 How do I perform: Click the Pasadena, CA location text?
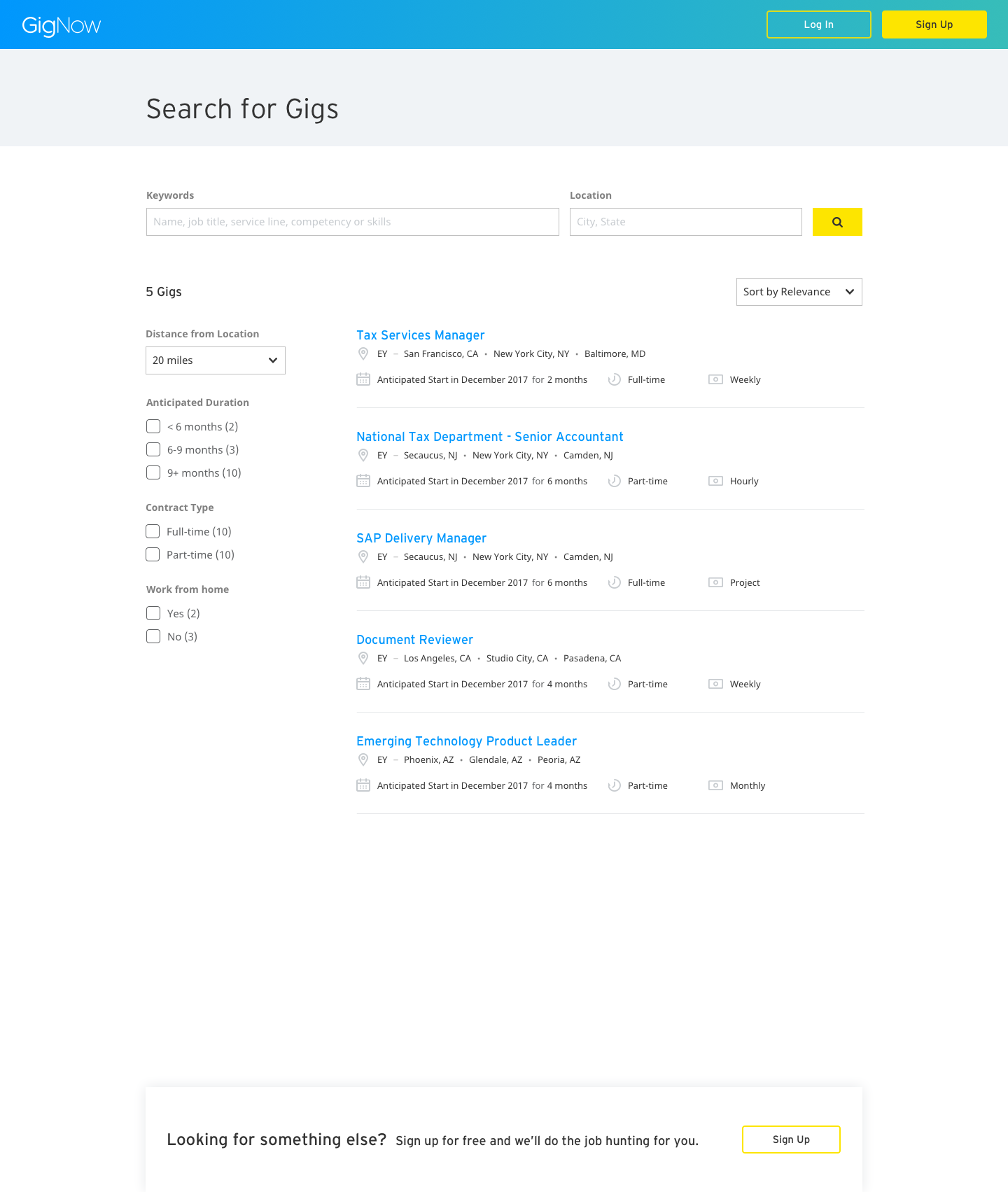coord(592,658)
